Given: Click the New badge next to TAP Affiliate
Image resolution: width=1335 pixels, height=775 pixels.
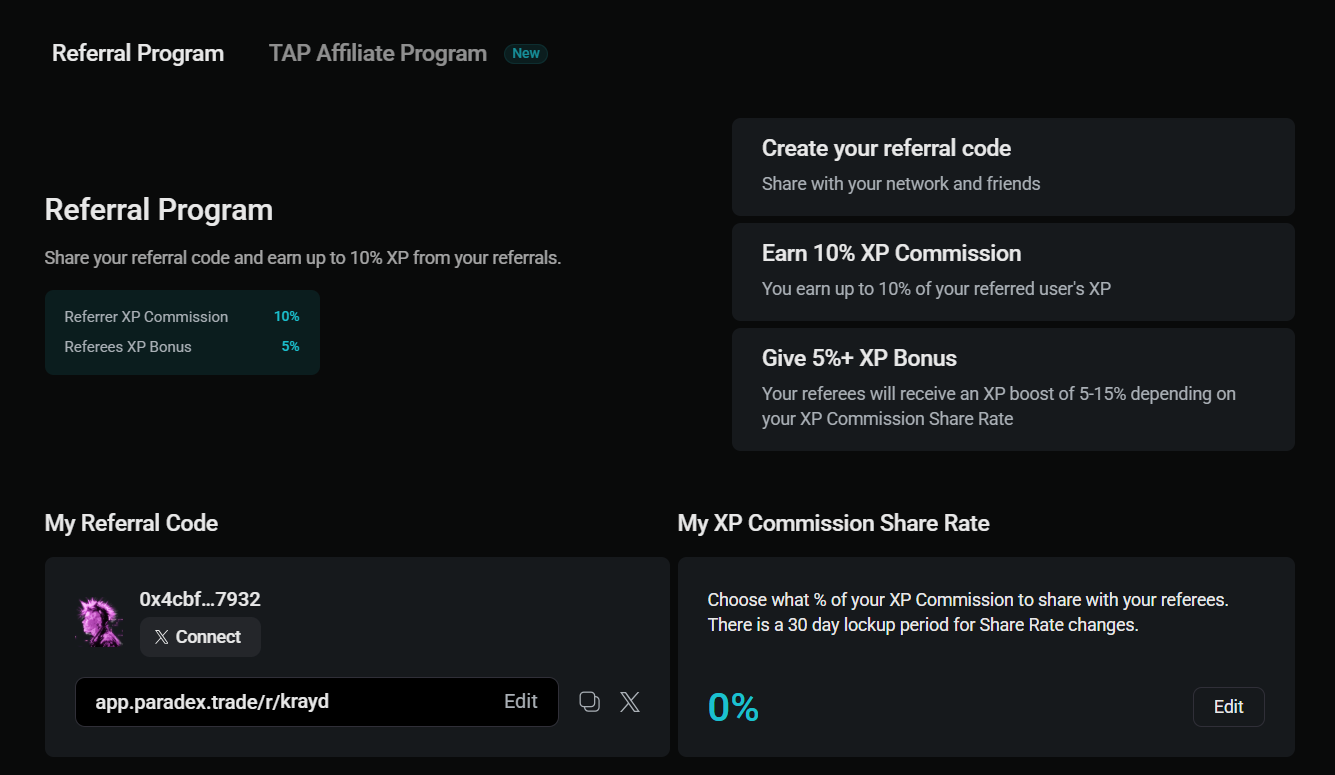Looking at the screenshot, I should (526, 53).
